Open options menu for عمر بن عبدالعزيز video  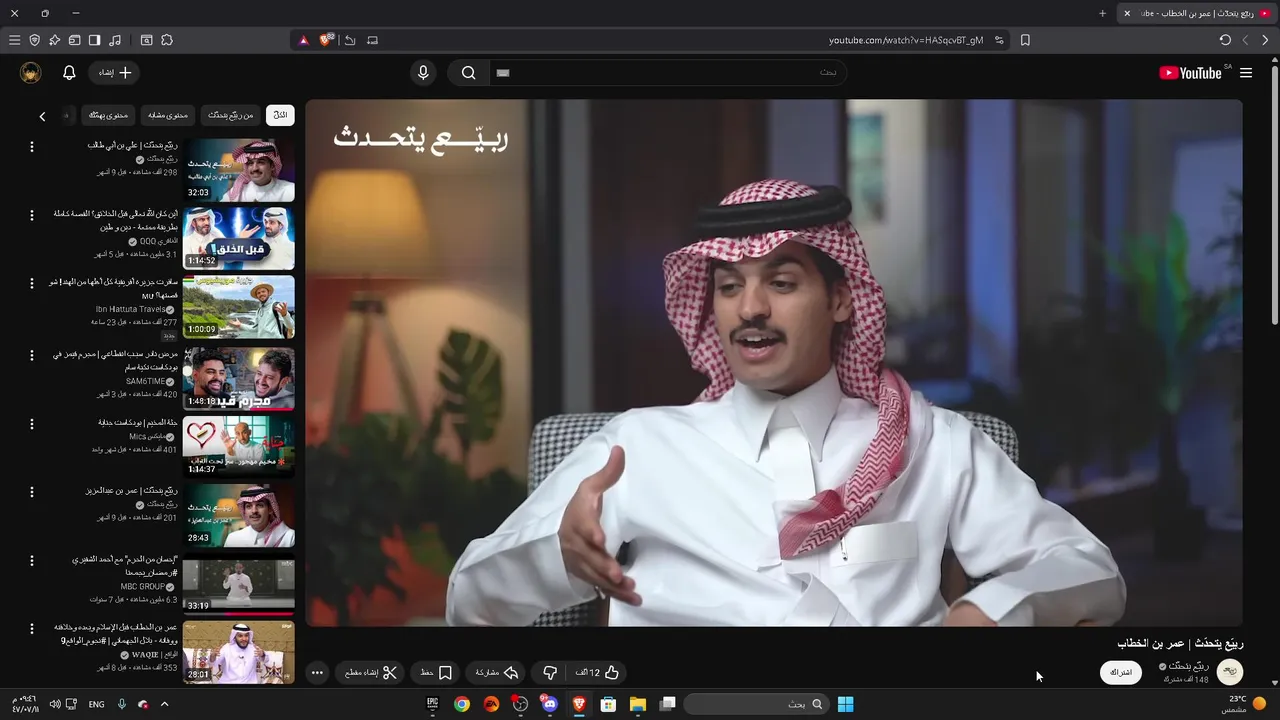click(x=31, y=492)
